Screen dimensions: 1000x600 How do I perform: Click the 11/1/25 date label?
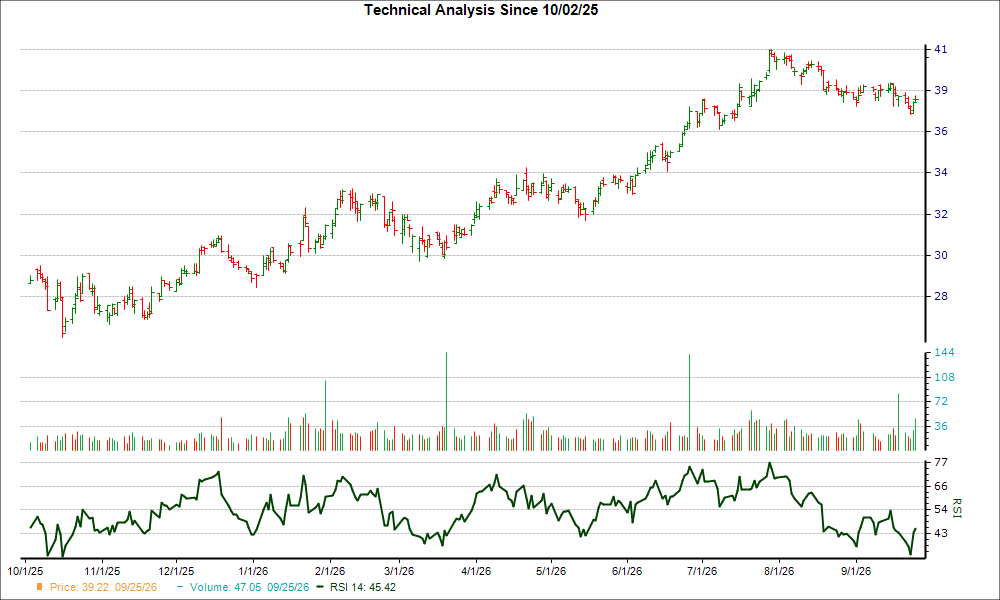tap(102, 571)
